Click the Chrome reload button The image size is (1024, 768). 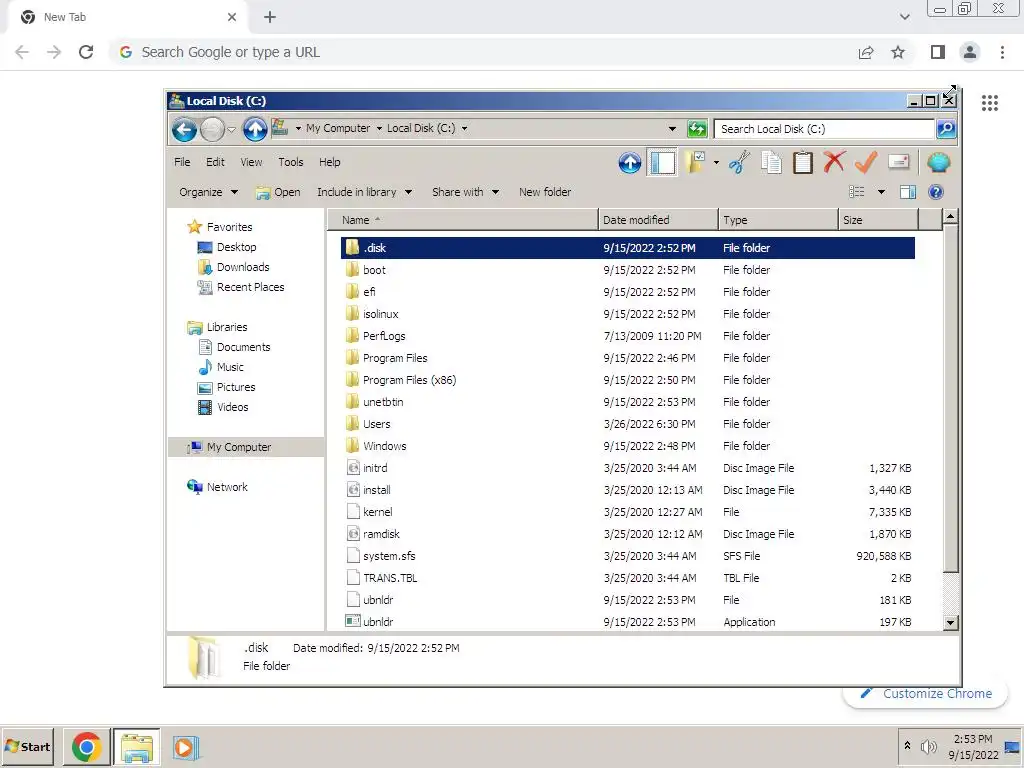(86, 52)
